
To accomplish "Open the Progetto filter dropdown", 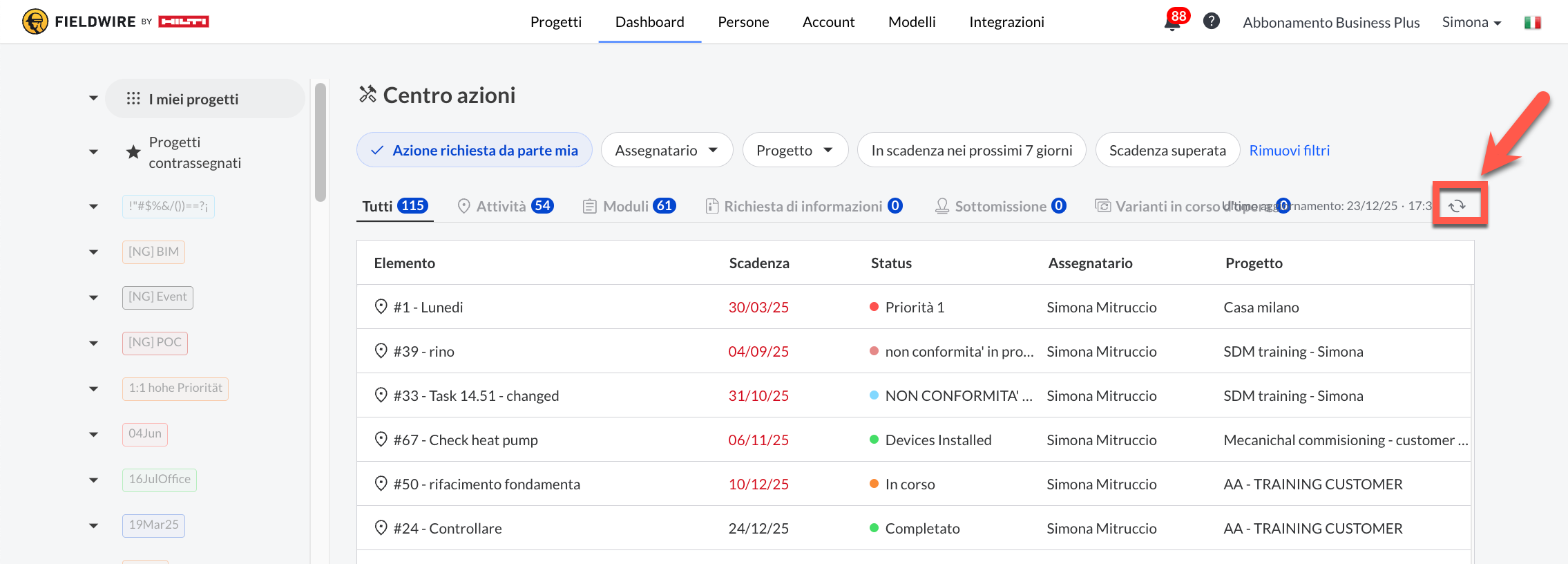I will click(x=795, y=150).
